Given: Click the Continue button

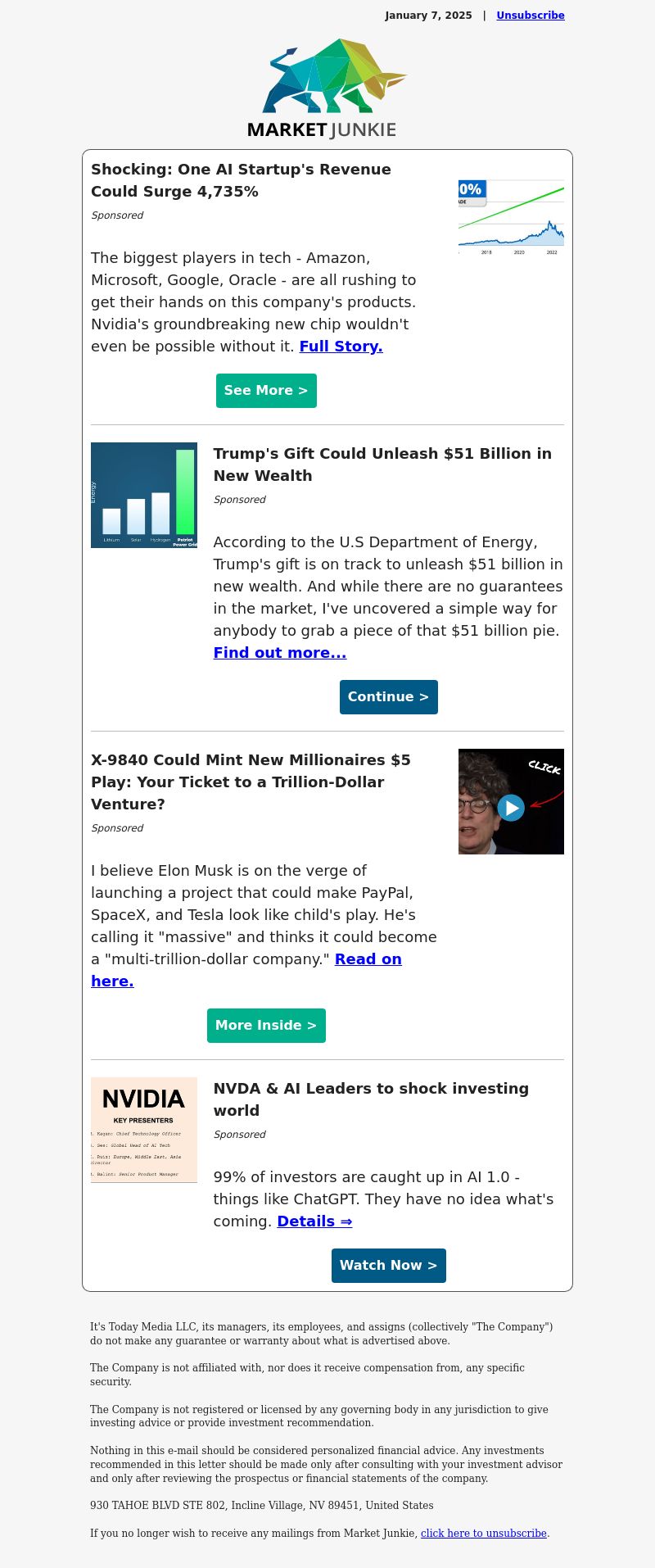Looking at the screenshot, I should 389,697.
